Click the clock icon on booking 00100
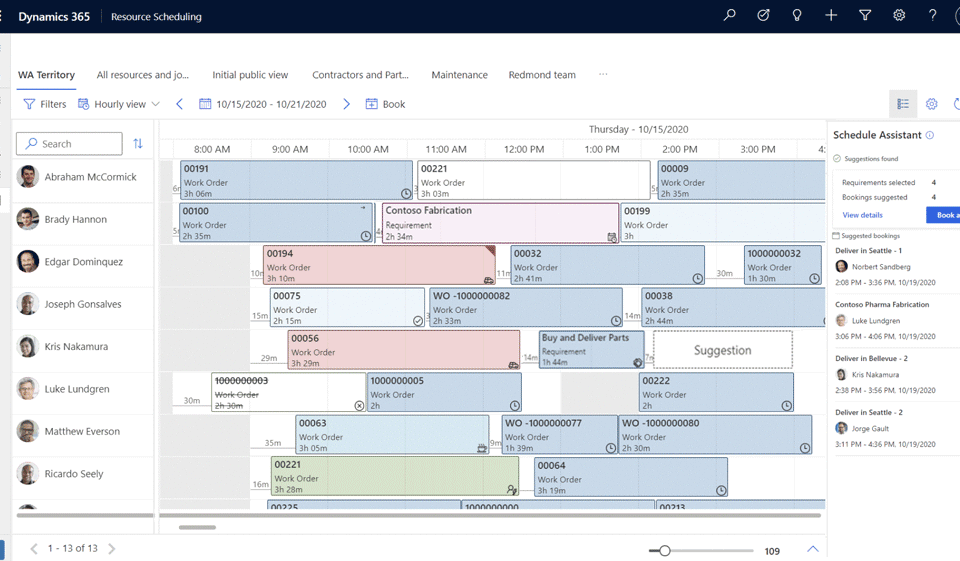This screenshot has height=561, width=960. click(x=366, y=236)
